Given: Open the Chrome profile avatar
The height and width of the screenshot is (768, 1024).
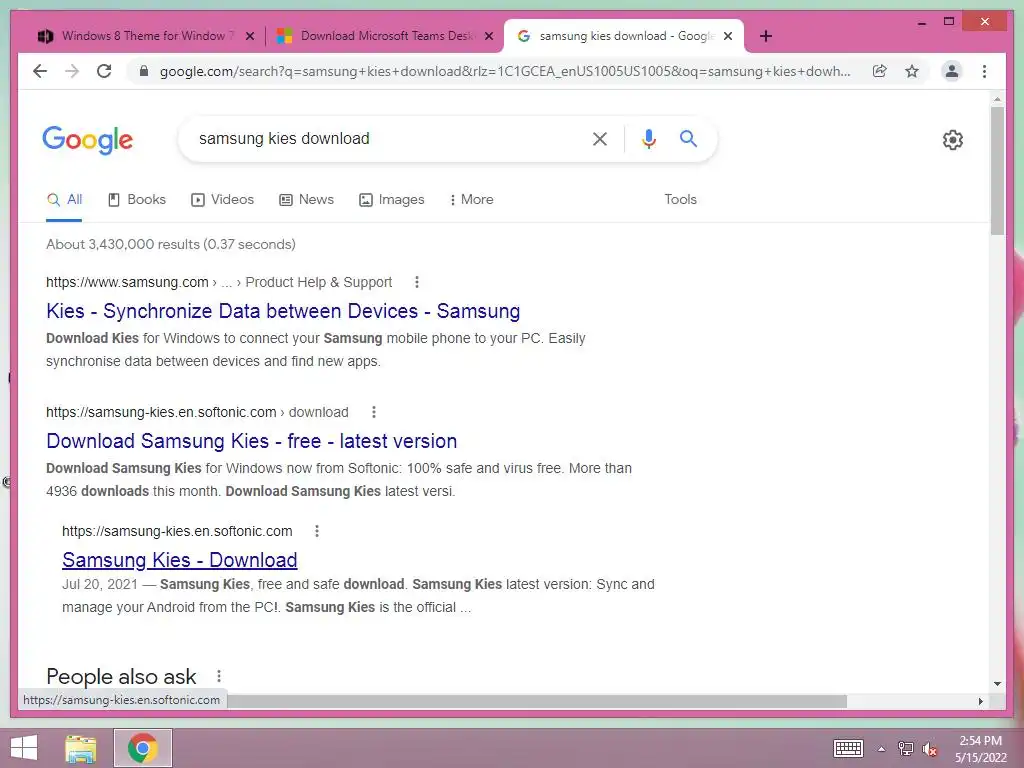Looking at the screenshot, I should 952,71.
